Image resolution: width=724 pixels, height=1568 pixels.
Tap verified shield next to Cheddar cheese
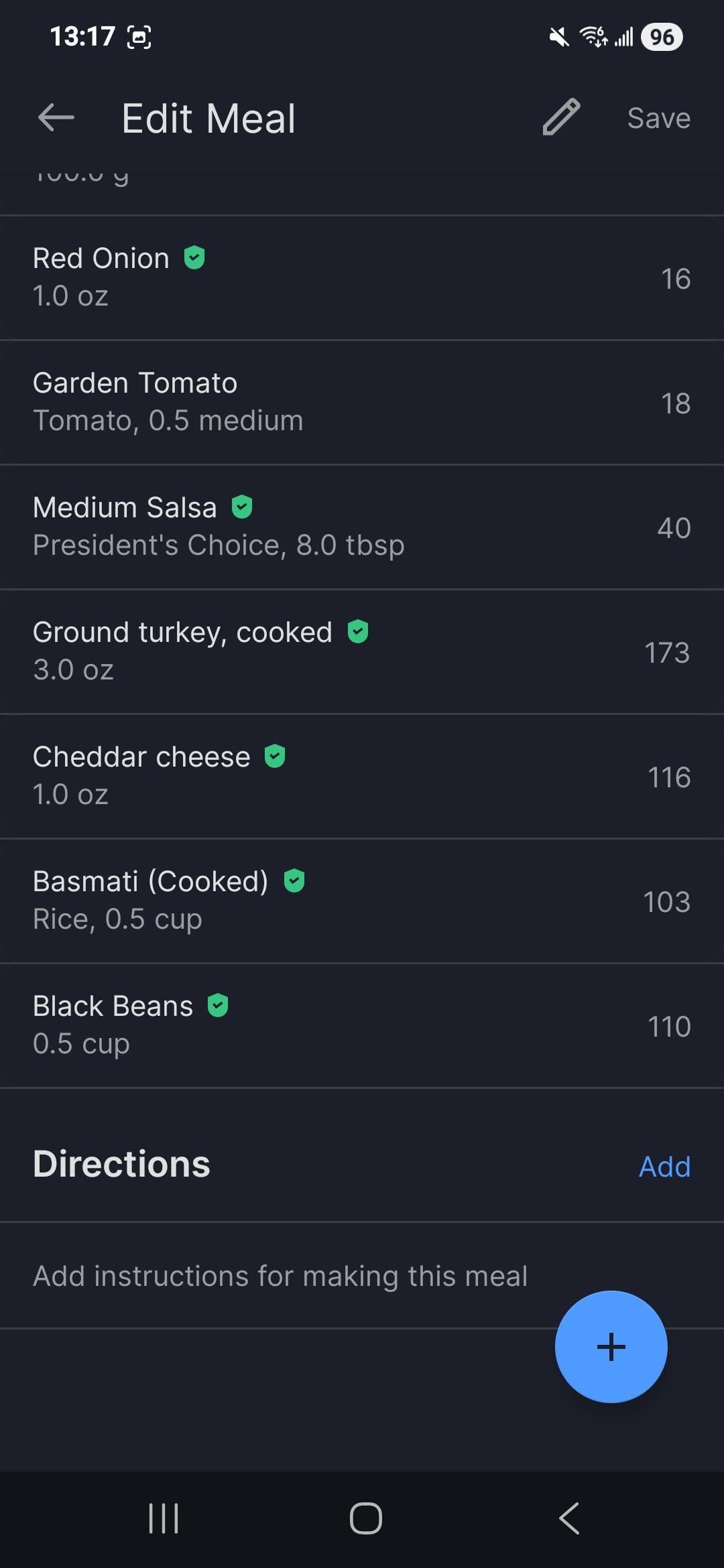pyautogui.click(x=275, y=756)
